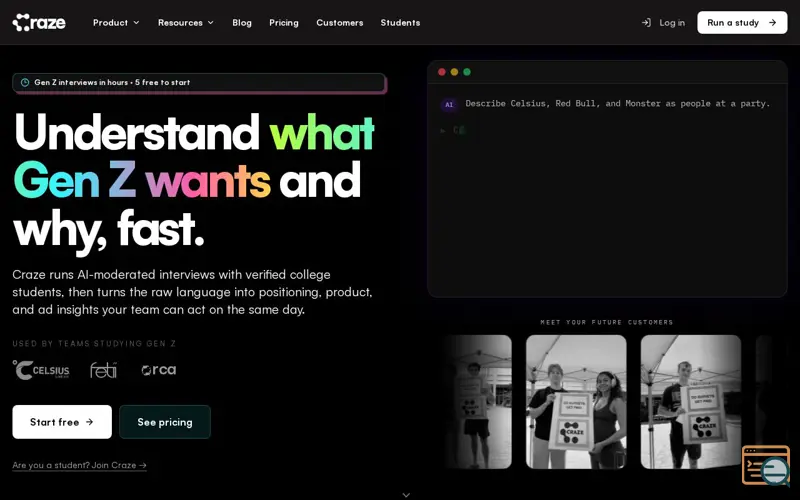Click the purple AI avatar badge

(x=449, y=105)
